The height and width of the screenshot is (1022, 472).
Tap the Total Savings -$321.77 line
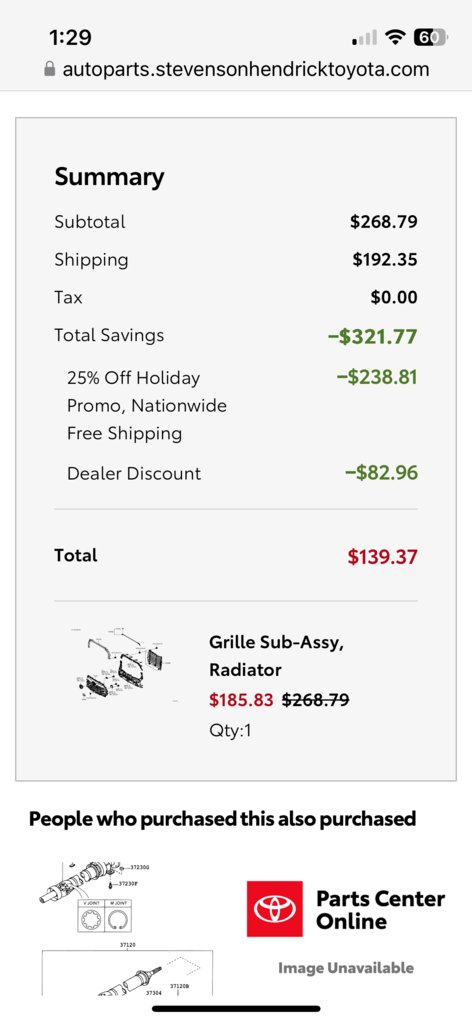click(236, 336)
